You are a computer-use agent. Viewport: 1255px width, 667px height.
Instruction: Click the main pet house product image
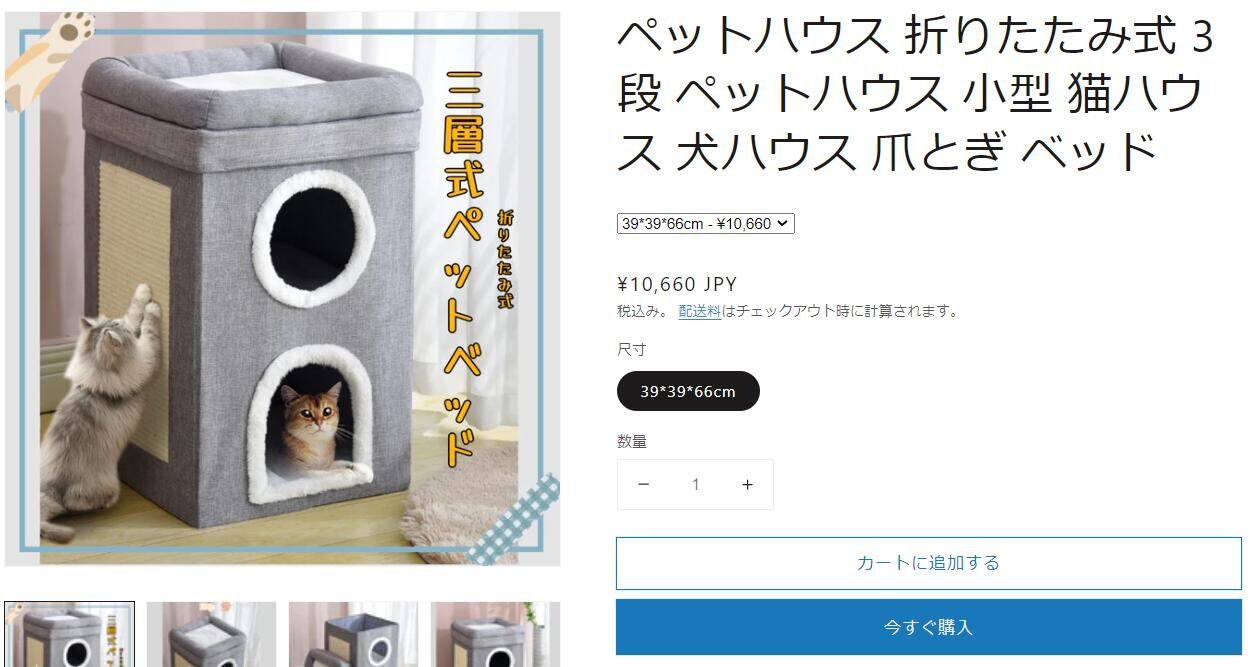pyautogui.click(x=282, y=289)
